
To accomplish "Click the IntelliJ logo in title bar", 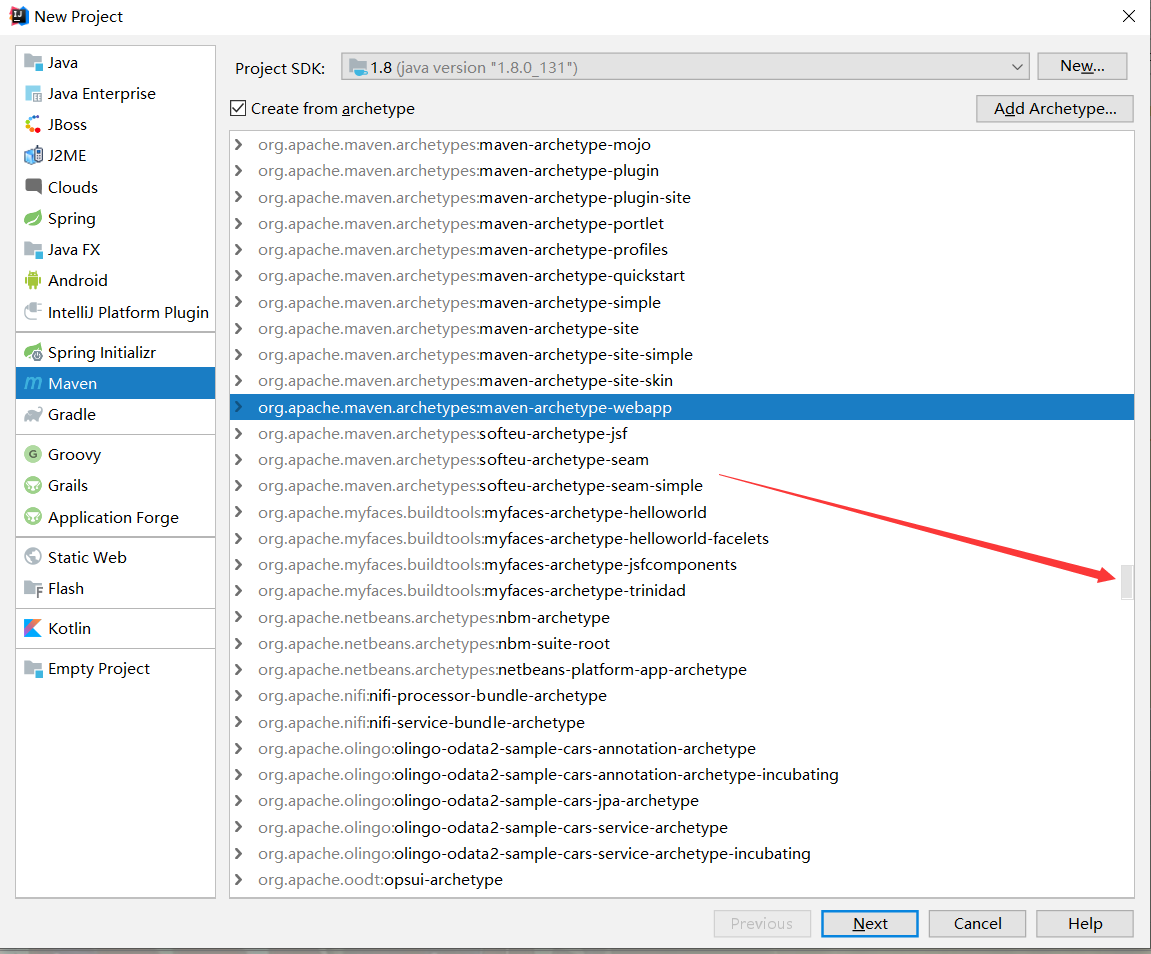I will [x=18, y=16].
